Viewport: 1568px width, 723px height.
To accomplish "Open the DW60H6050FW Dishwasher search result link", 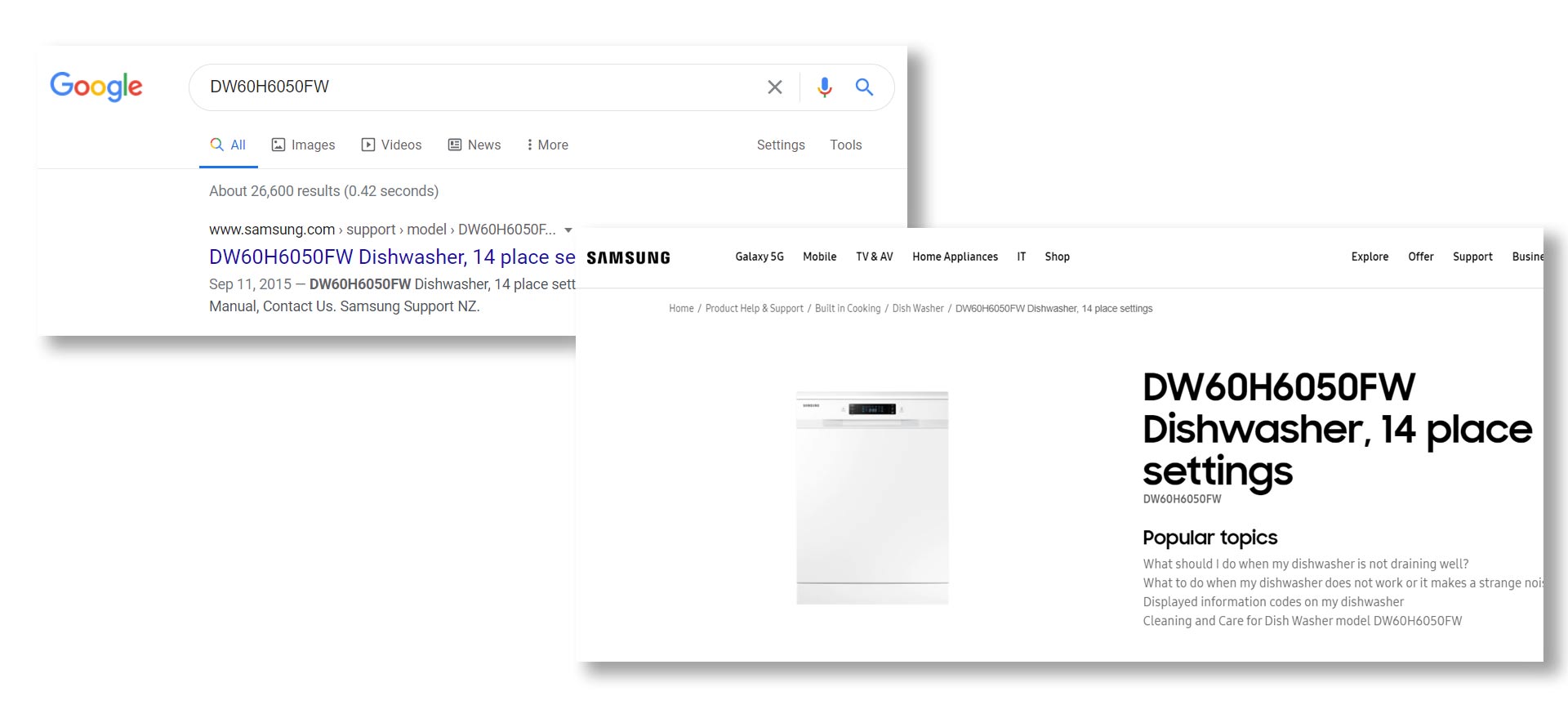I will (x=391, y=257).
